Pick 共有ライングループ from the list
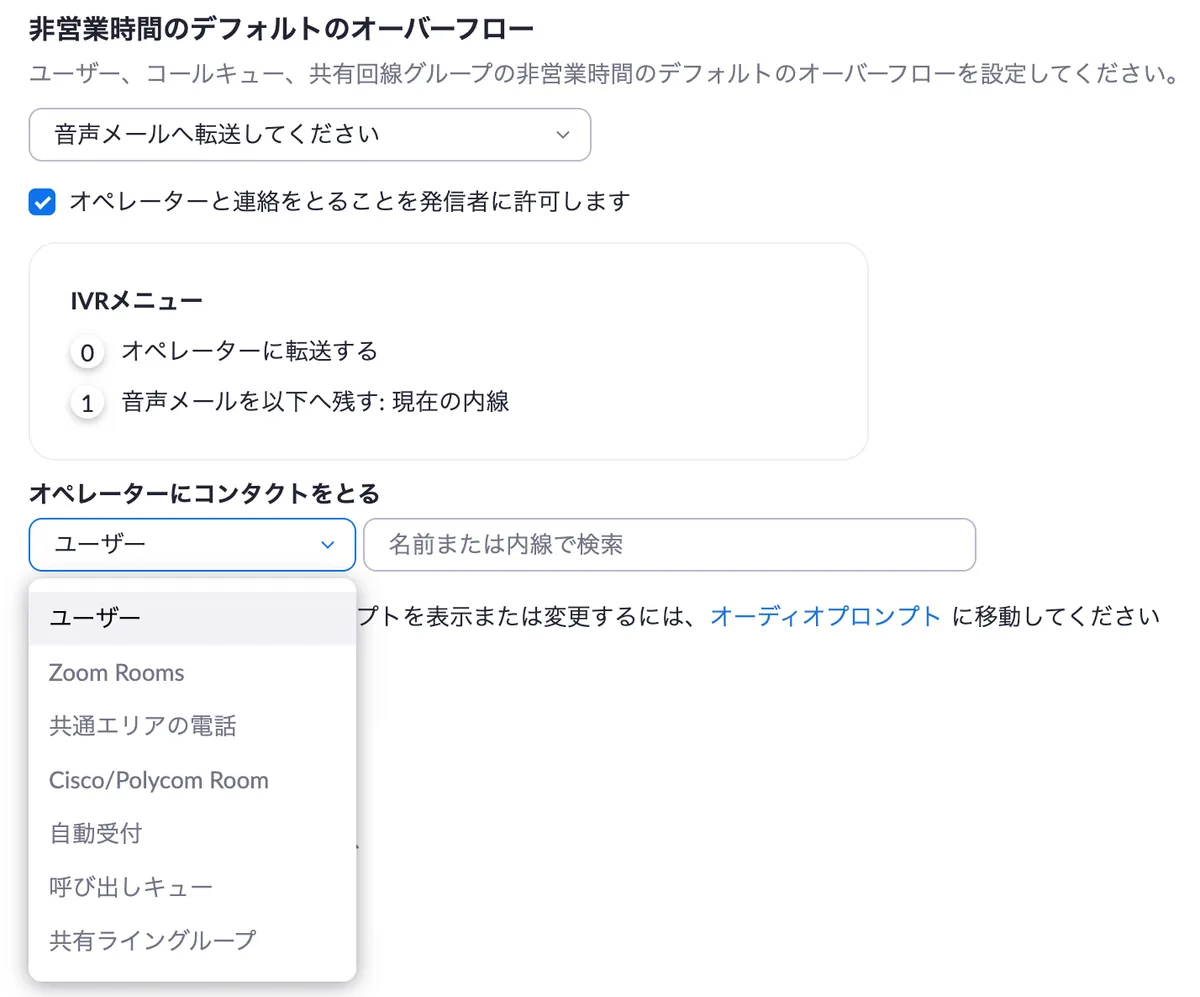1200x997 pixels. [153, 940]
